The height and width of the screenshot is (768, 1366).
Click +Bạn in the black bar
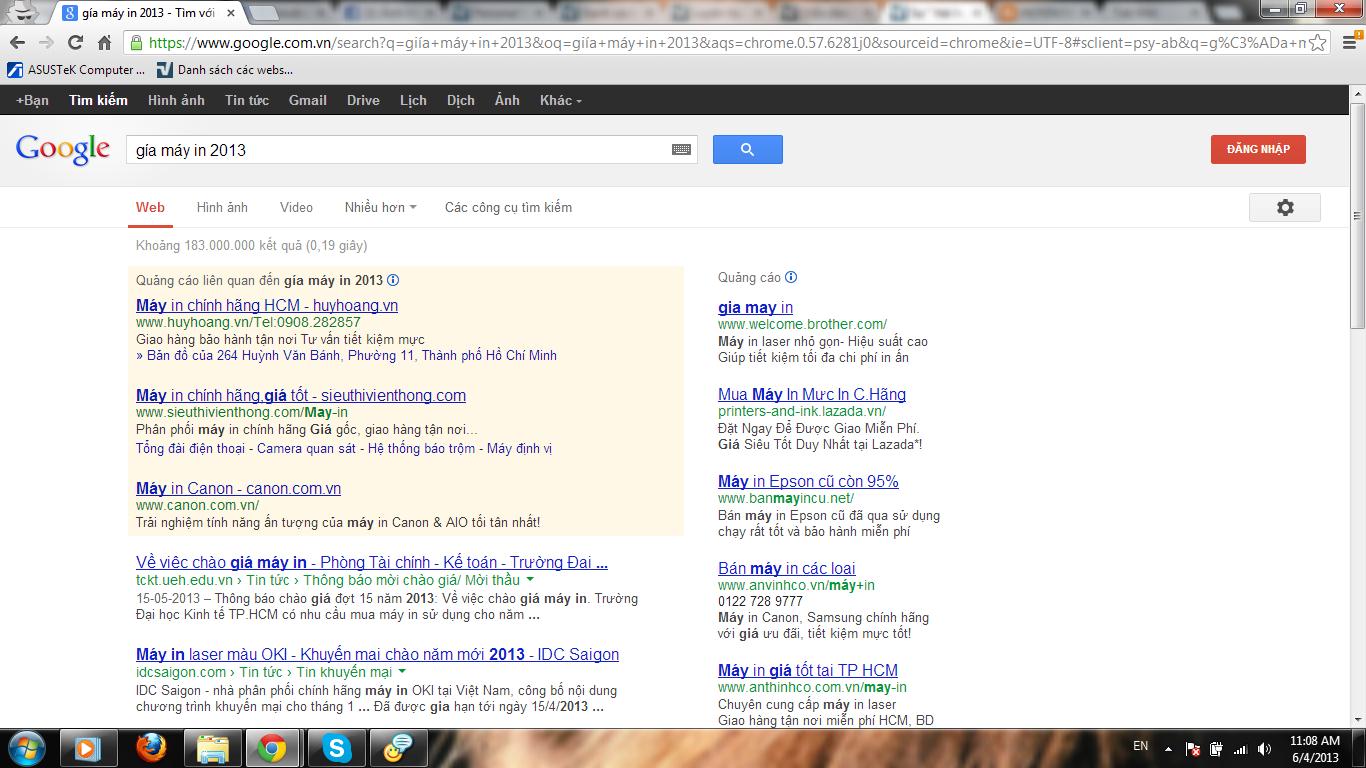click(x=32, y=100)
